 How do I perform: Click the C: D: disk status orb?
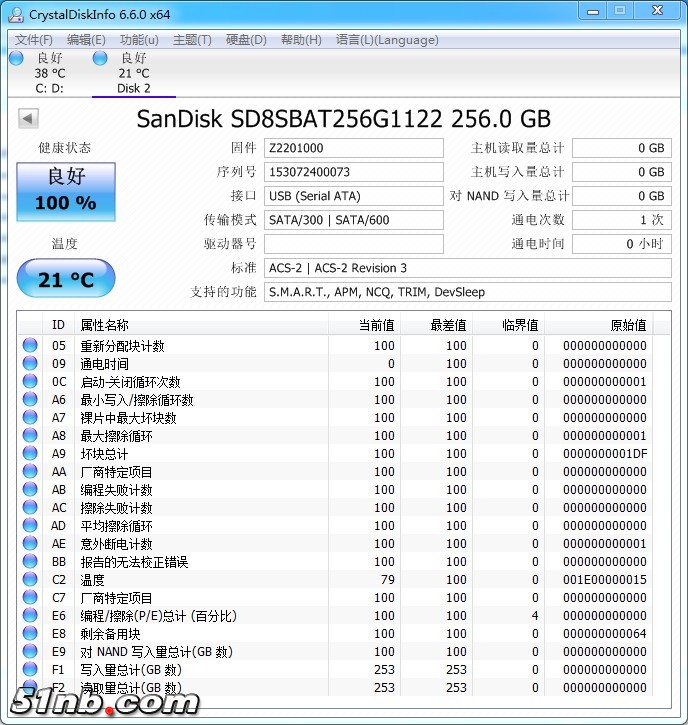click(16, 59)
